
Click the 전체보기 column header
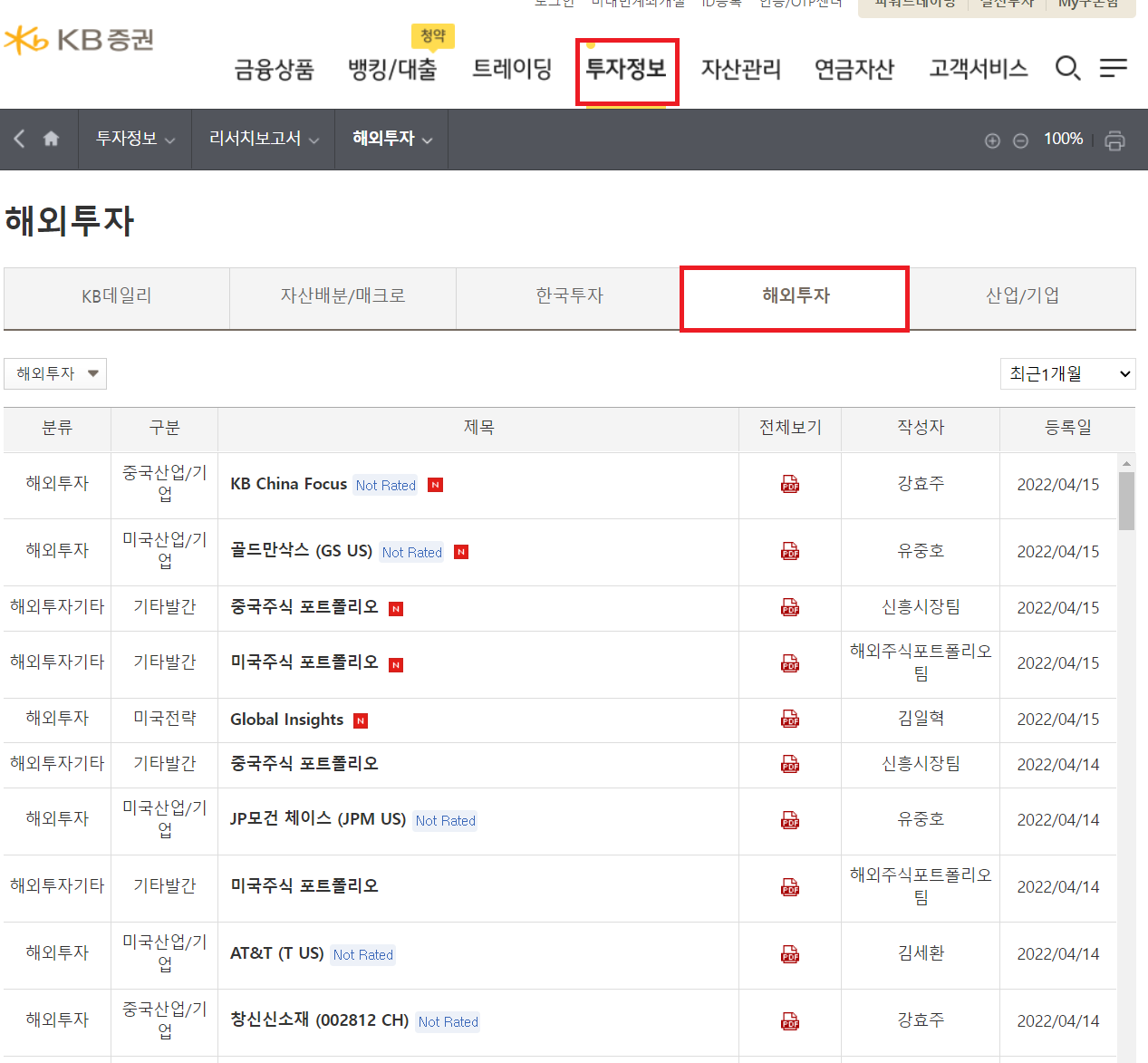[790, 428]
